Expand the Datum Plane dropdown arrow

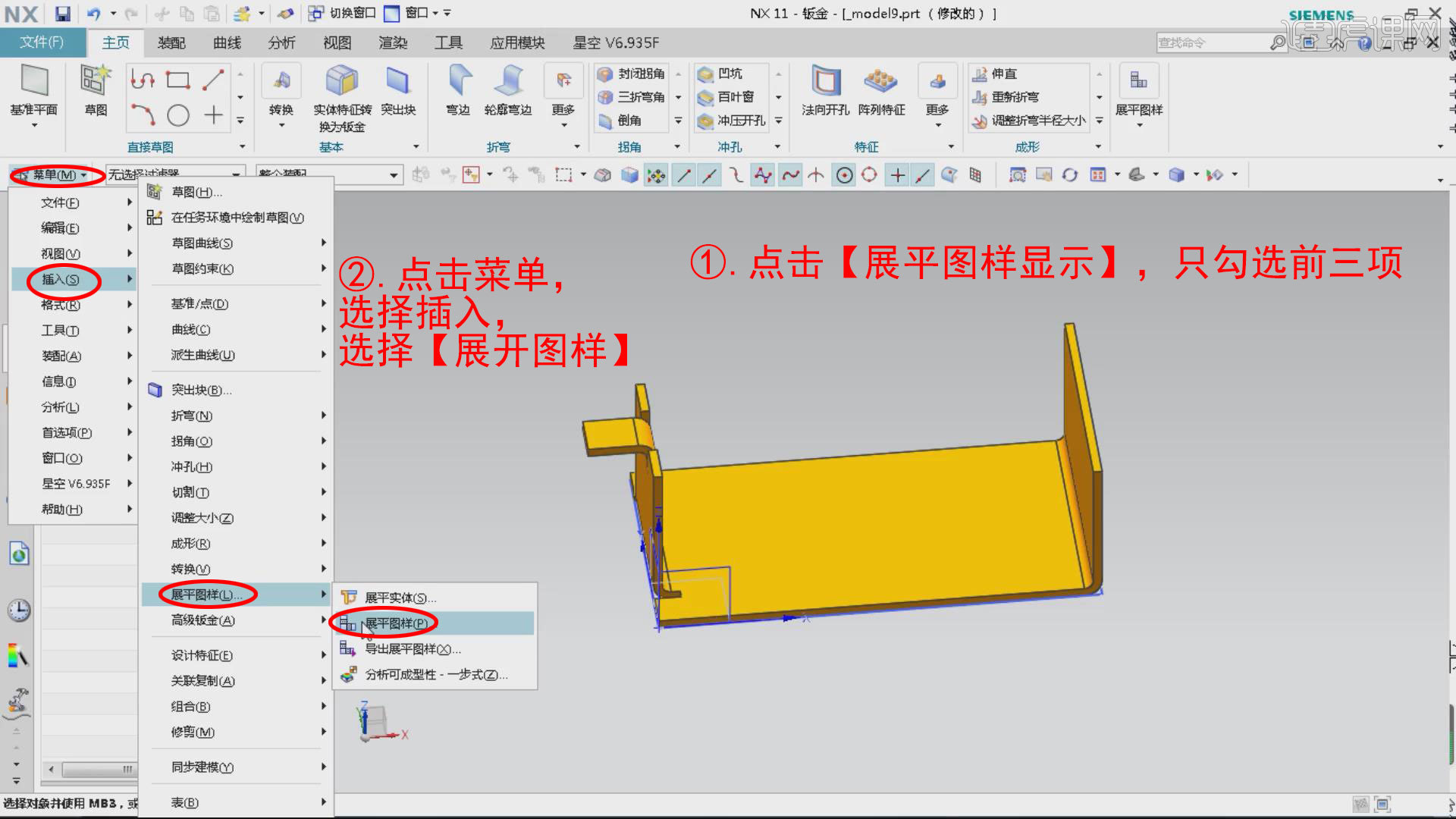pos(34,125)
